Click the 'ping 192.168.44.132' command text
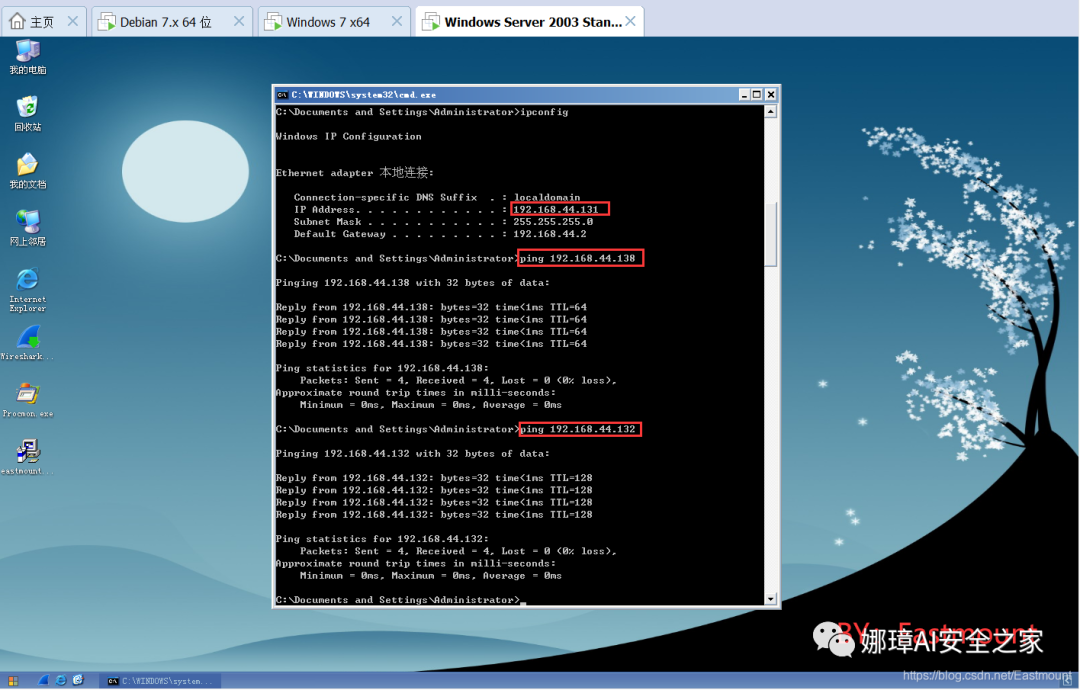Viewport: 1080px width, 690px height. point(577,429)
